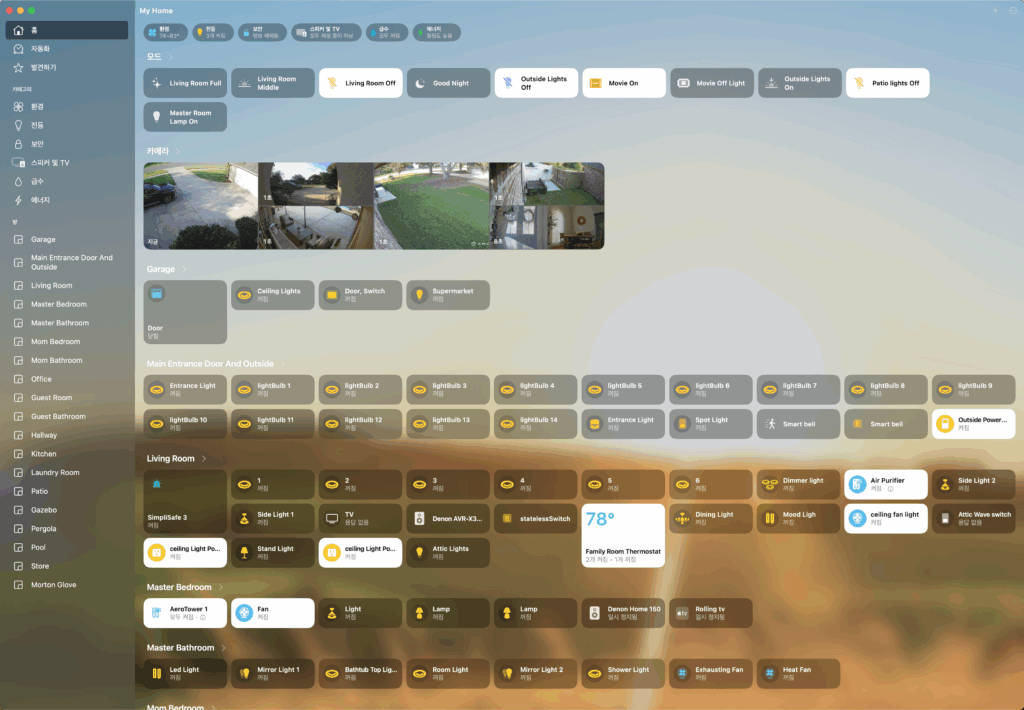Open the green lawn camera feed
1024x710 pixels.
tap(431, 206)
